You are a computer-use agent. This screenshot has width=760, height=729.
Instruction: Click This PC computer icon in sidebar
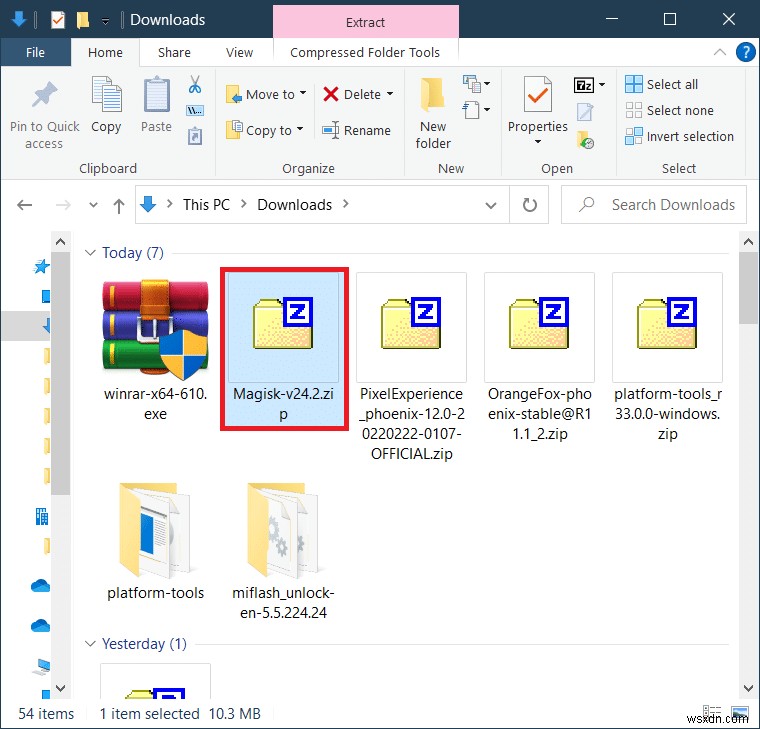pos(41,666)
